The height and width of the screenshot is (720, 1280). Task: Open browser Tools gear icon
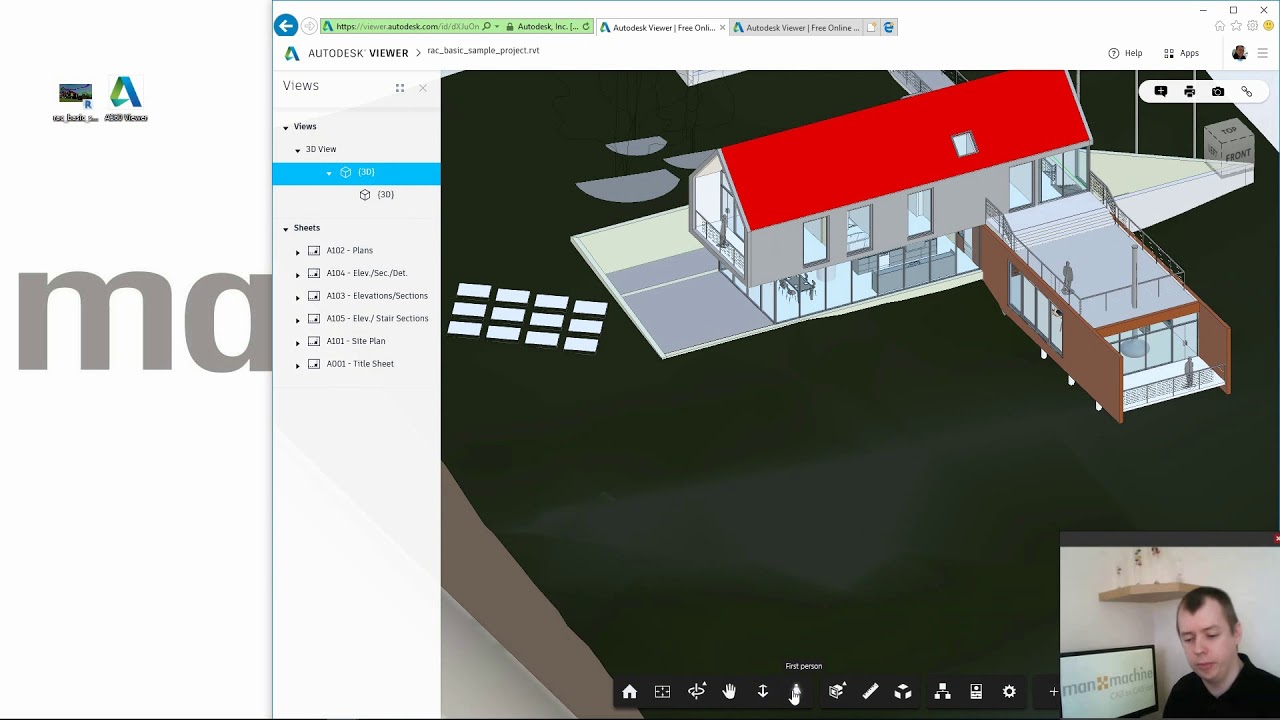click(1252, 27)
